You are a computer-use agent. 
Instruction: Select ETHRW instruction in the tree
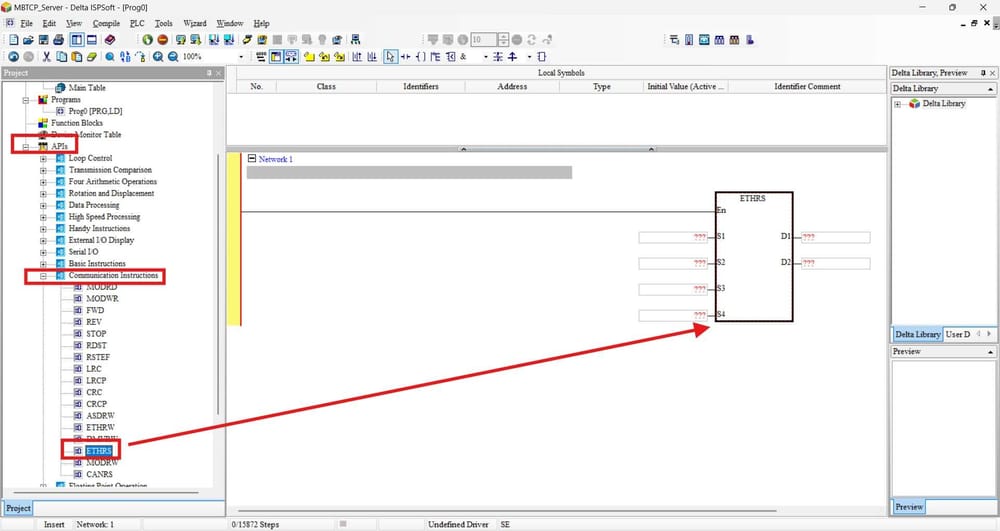(x=100, y=428)
